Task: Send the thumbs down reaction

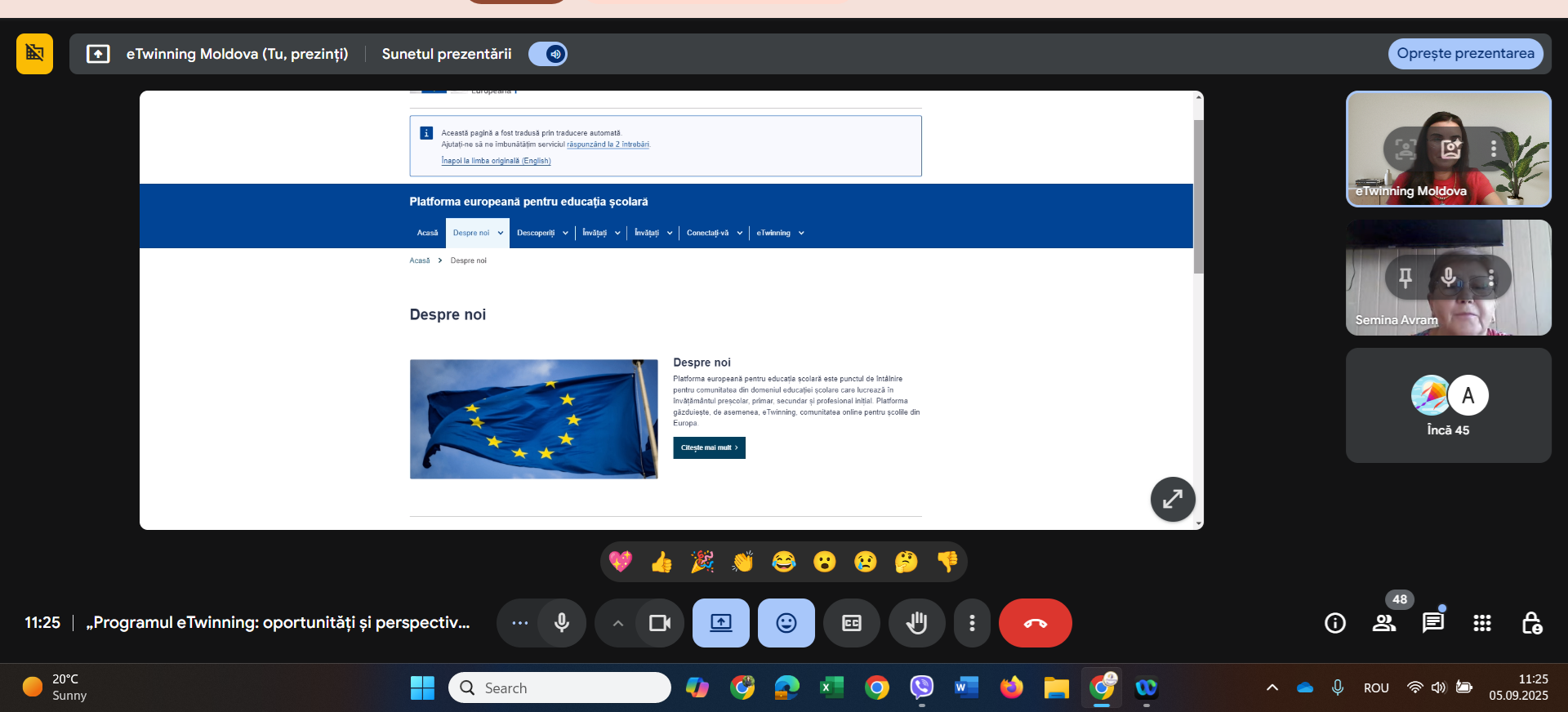Action: point(947,562)
